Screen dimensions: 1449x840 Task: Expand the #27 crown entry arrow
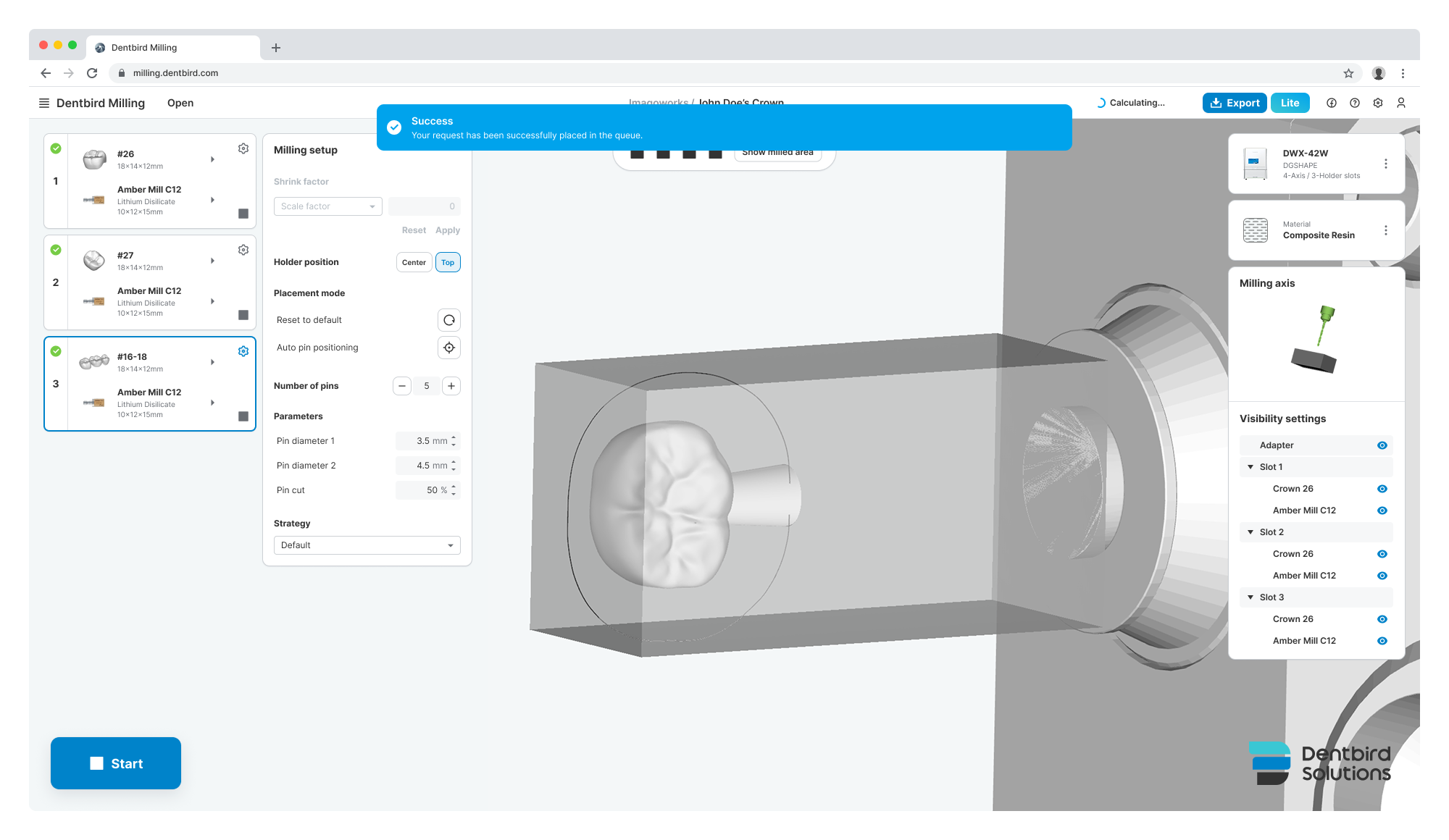pyautogui.click(x=212, y=261)
